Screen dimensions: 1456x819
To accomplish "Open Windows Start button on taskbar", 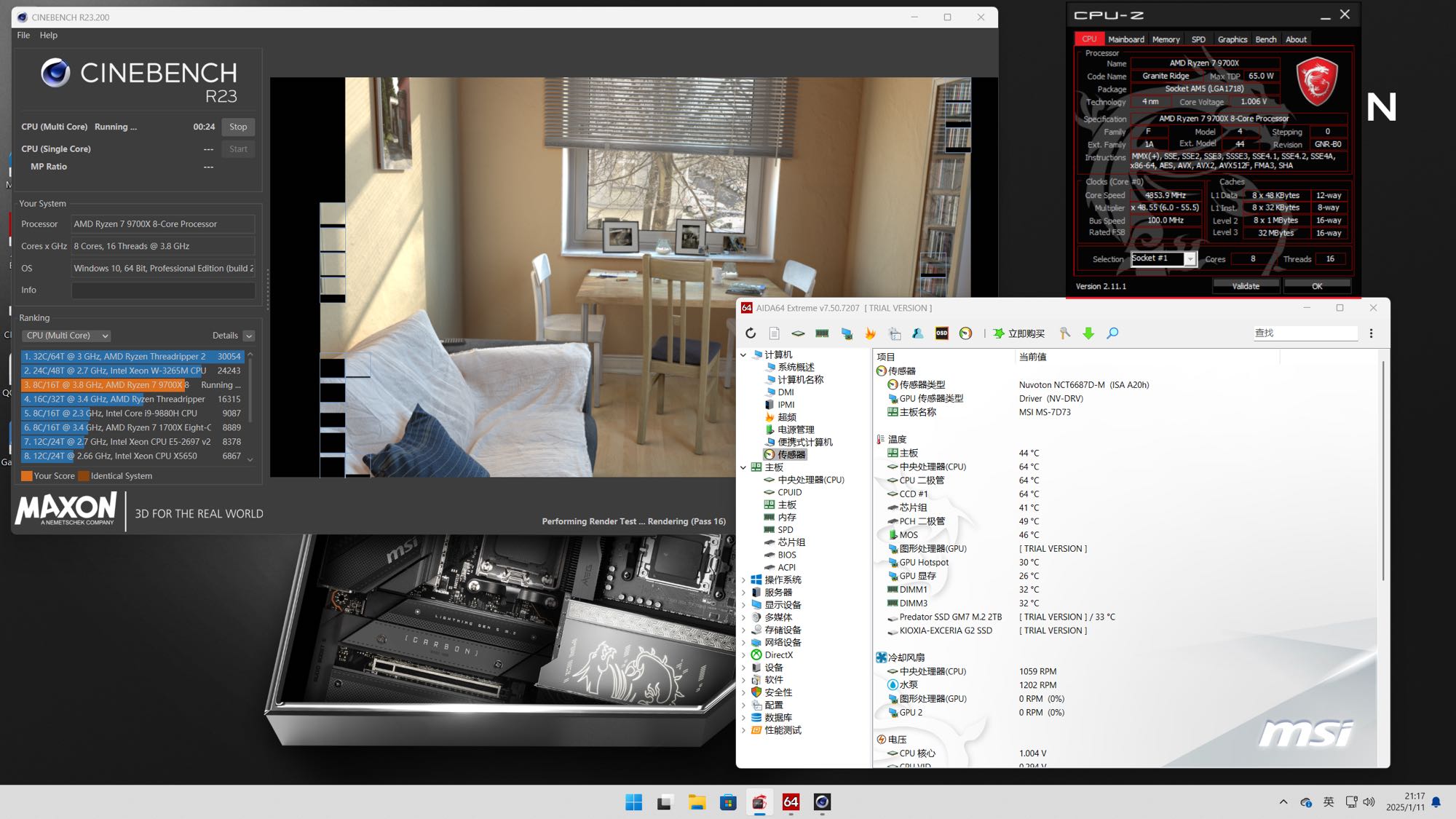I will (x=634, y=802).
